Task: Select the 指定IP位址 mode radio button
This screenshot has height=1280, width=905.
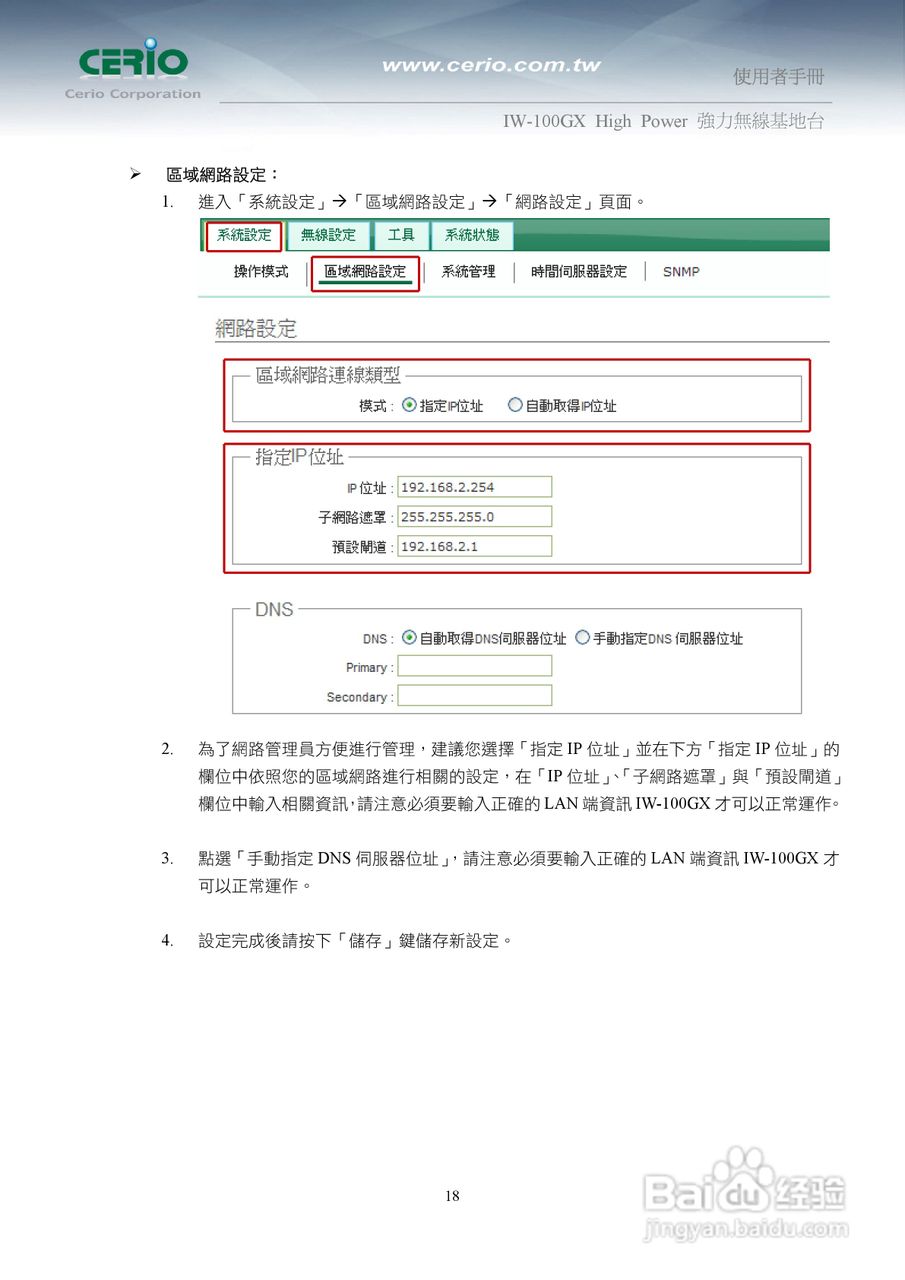Action: tap(409, 406)
